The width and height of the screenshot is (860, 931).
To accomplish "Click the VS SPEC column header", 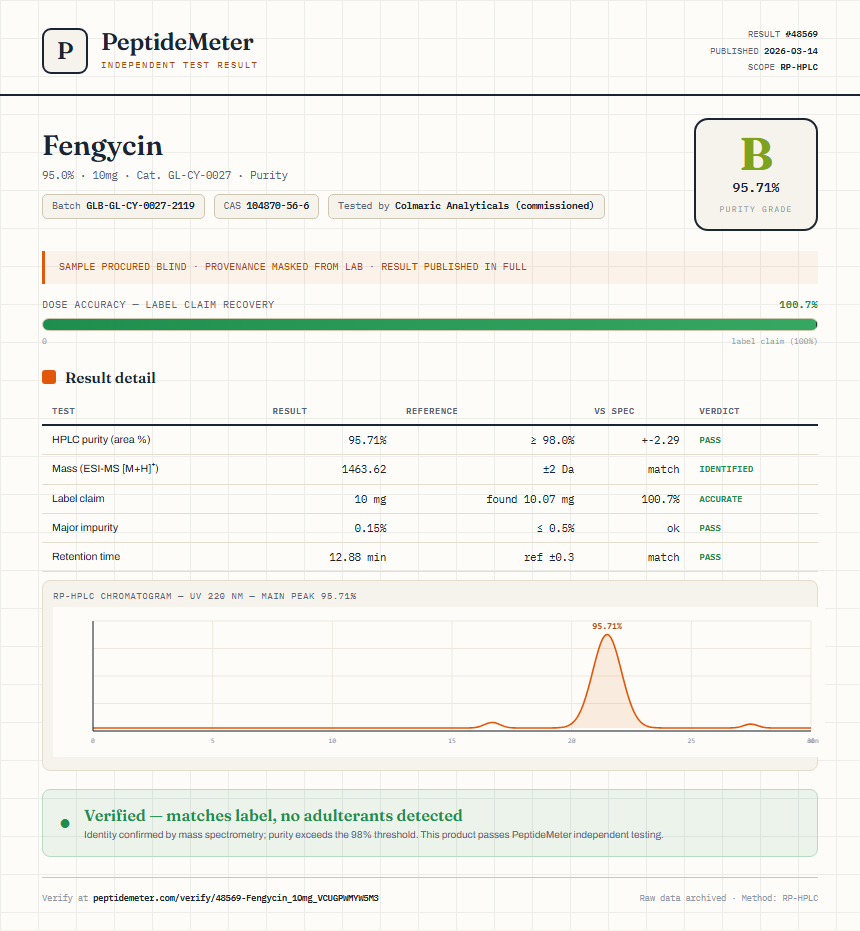I will [614, 411].
